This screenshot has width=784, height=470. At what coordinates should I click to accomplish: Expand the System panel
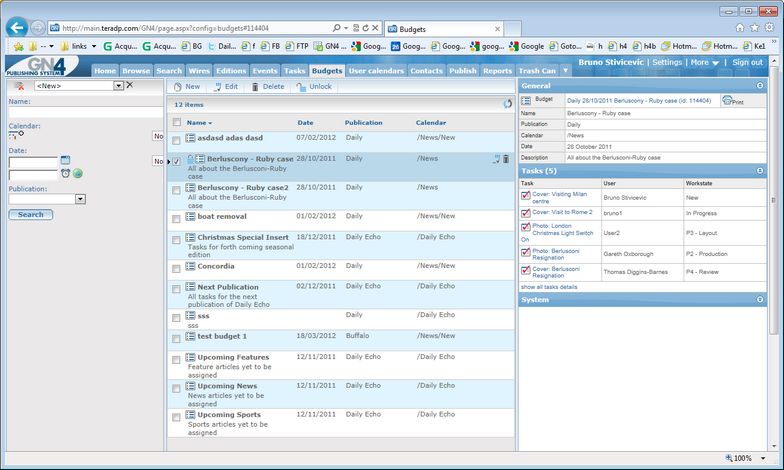tap(760, 300)
